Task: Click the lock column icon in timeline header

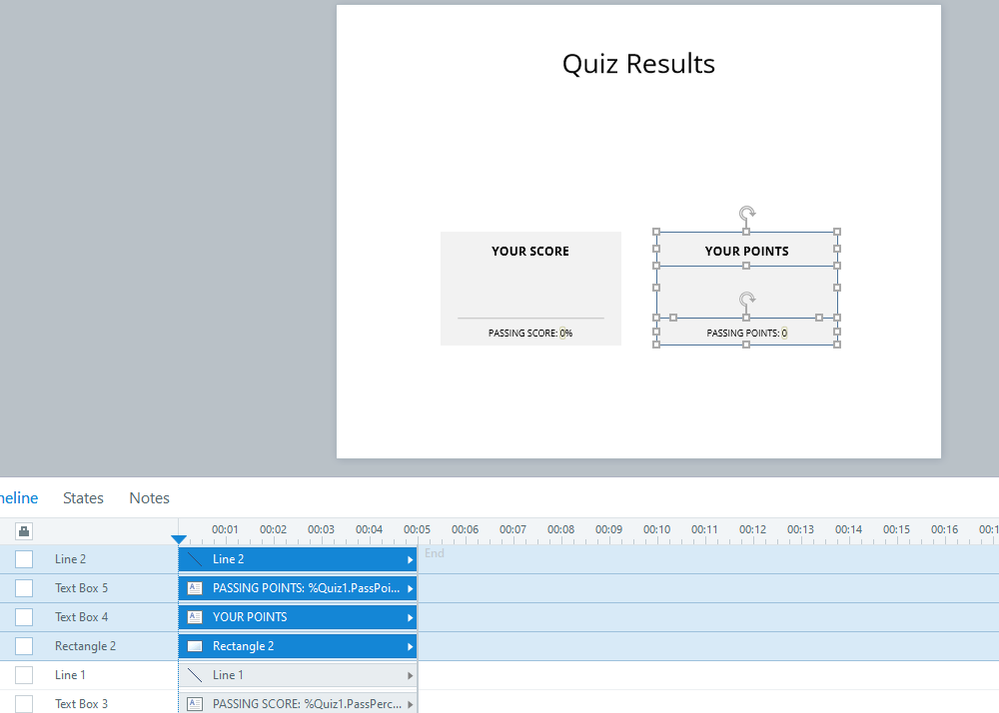Action: (x=24, y=531)
